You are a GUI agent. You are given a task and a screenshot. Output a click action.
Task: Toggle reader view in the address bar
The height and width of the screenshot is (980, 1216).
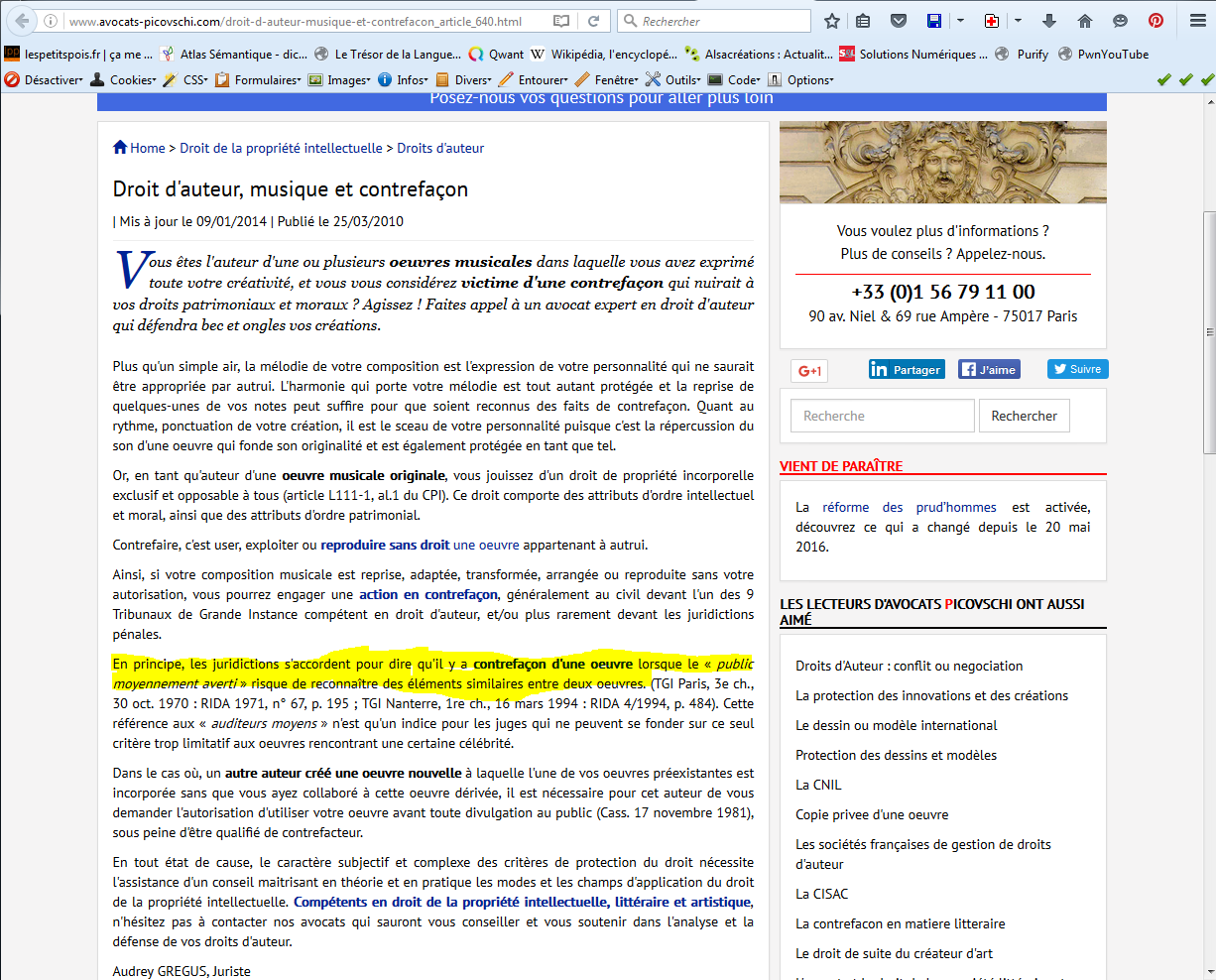coord(561,21)
